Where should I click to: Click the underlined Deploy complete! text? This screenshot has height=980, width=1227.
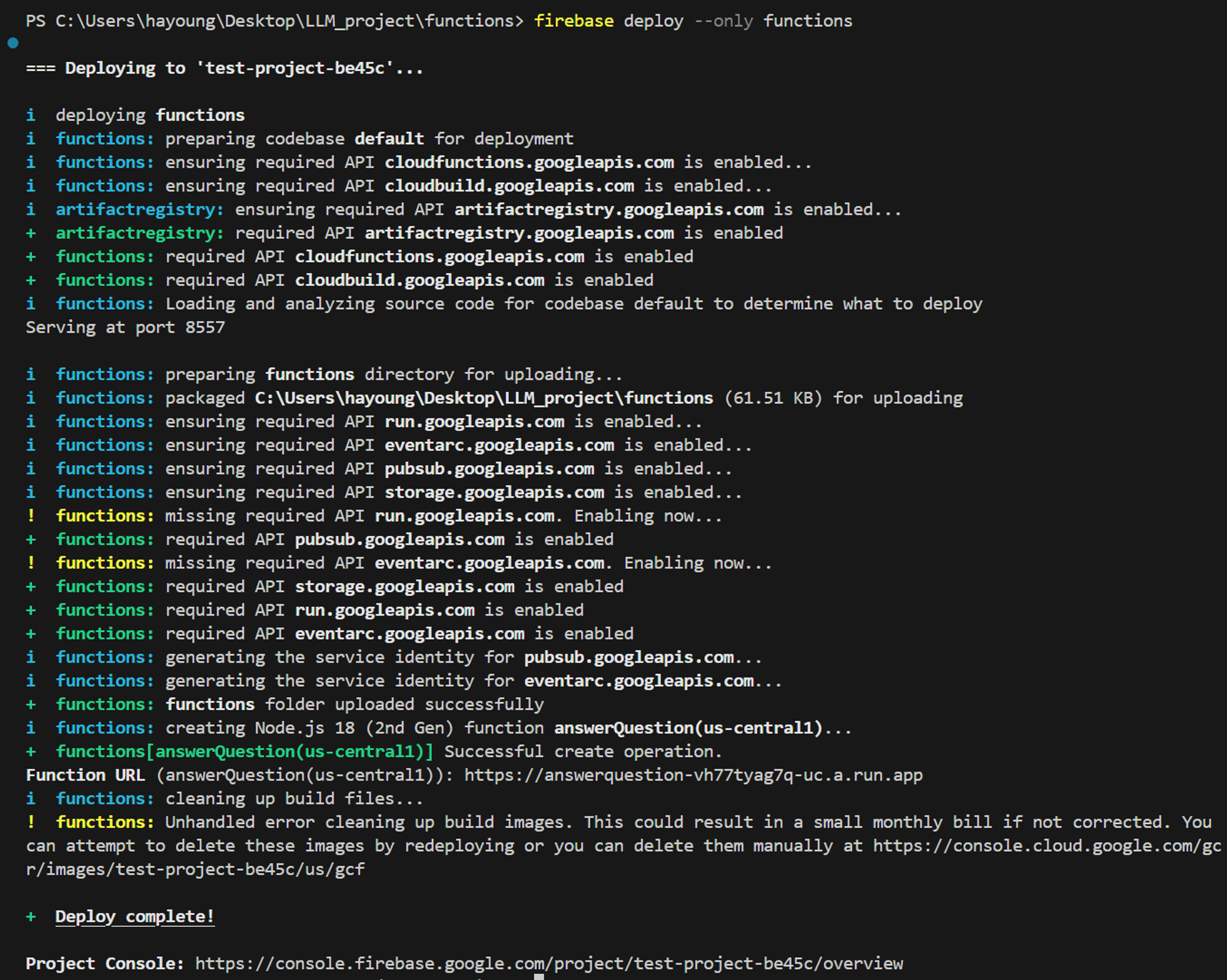134,916
